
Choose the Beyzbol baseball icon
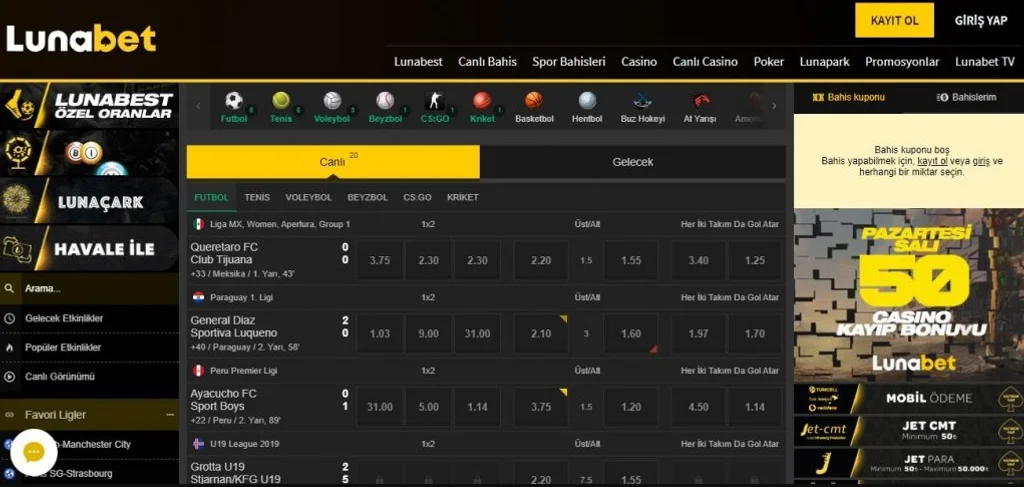385,101
